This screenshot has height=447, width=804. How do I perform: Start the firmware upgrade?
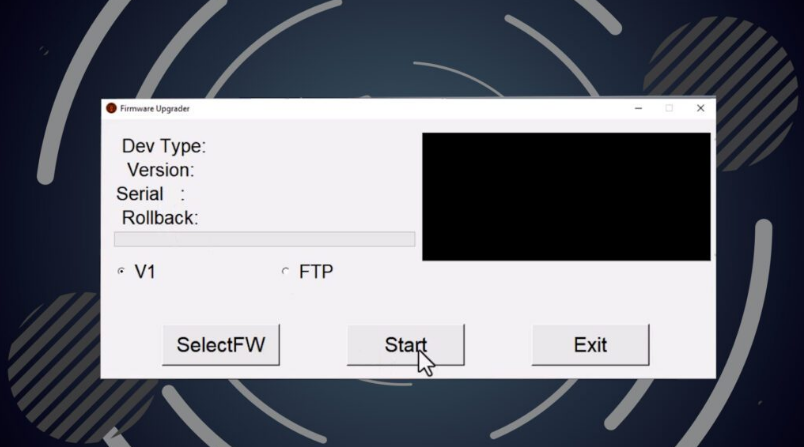406,345
